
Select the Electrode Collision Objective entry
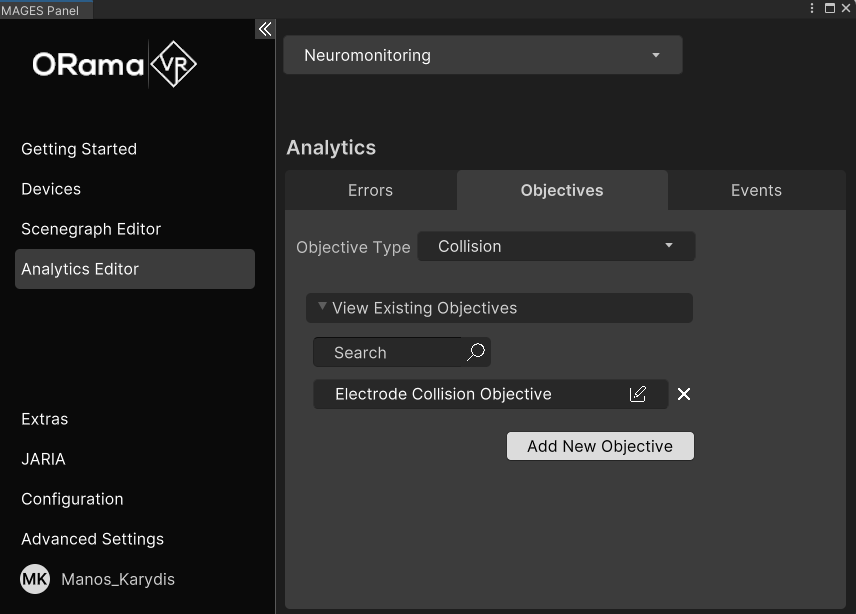pos(443,394)
